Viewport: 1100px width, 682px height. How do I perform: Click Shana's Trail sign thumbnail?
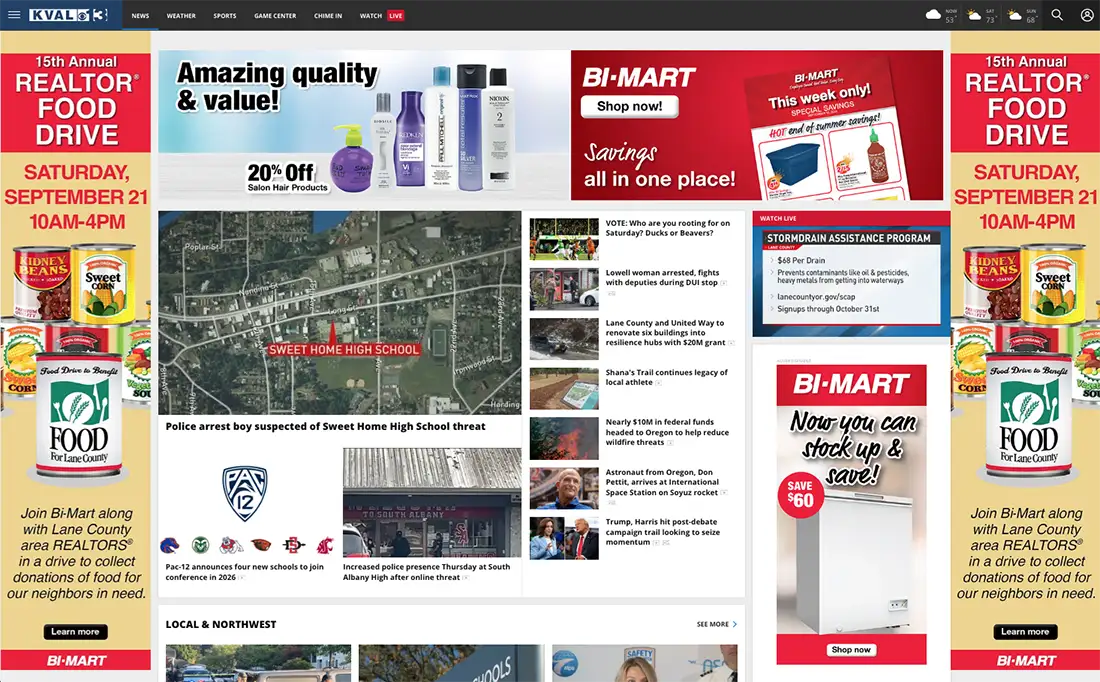pos(564,389)
